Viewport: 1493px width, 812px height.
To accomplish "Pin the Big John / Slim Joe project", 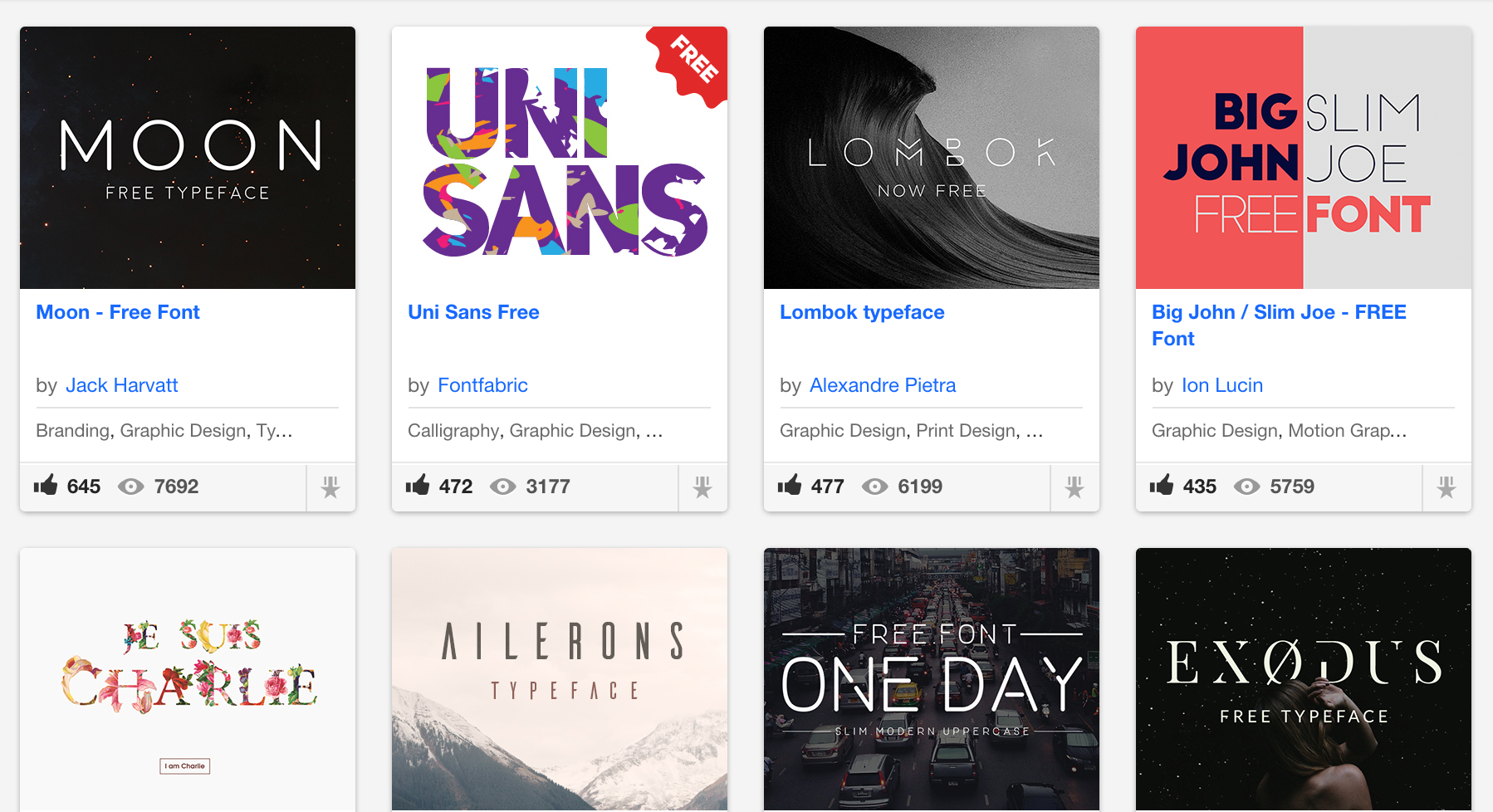I will [x=1446, y=487].
